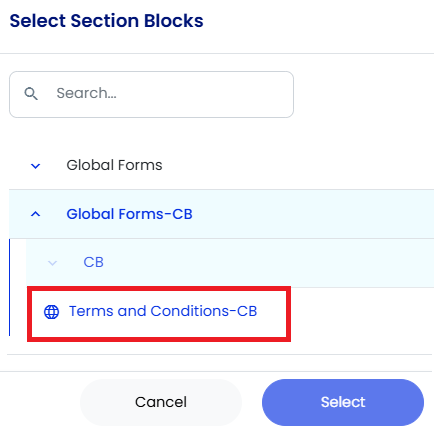This screenshot has height=429, width=434.
Task: Confirm with the blue Select button
Action: pos(343,402)
